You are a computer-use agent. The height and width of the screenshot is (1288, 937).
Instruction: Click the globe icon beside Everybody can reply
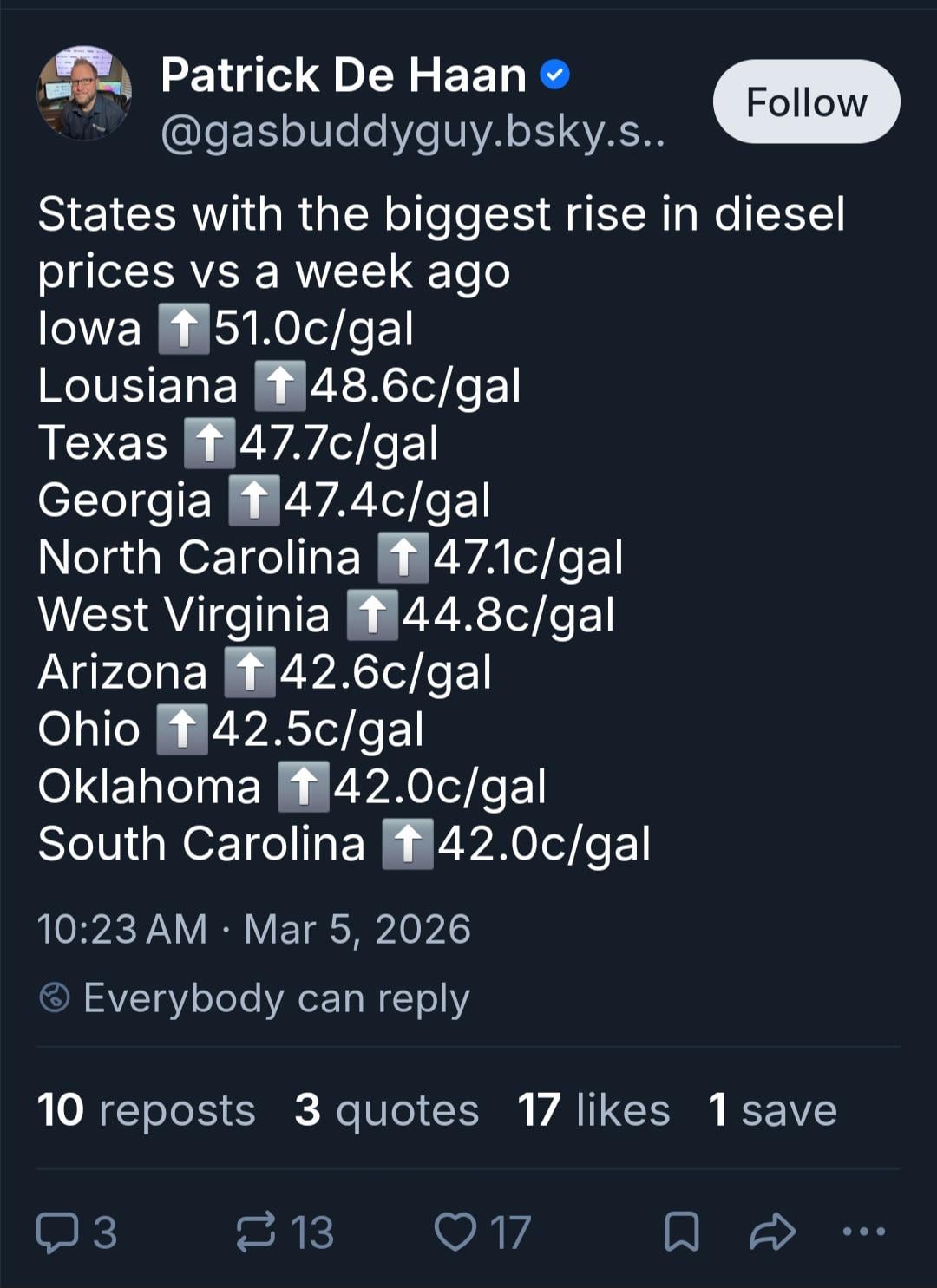tap(55, 998)
